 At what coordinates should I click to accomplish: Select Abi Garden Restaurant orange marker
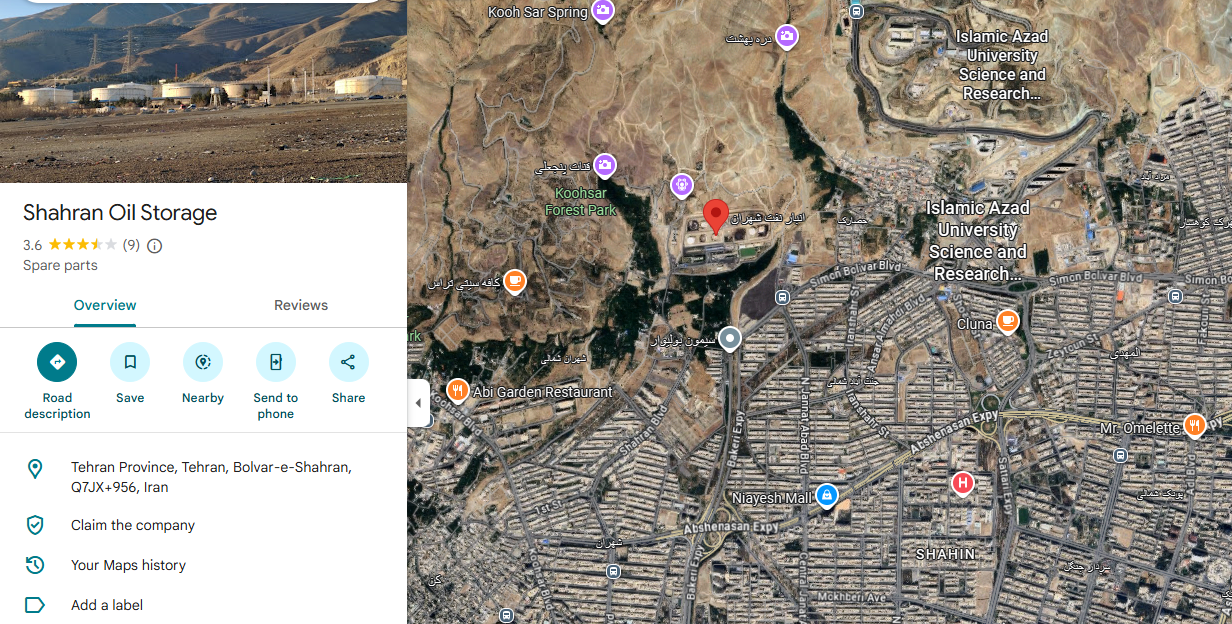(458, 390)
